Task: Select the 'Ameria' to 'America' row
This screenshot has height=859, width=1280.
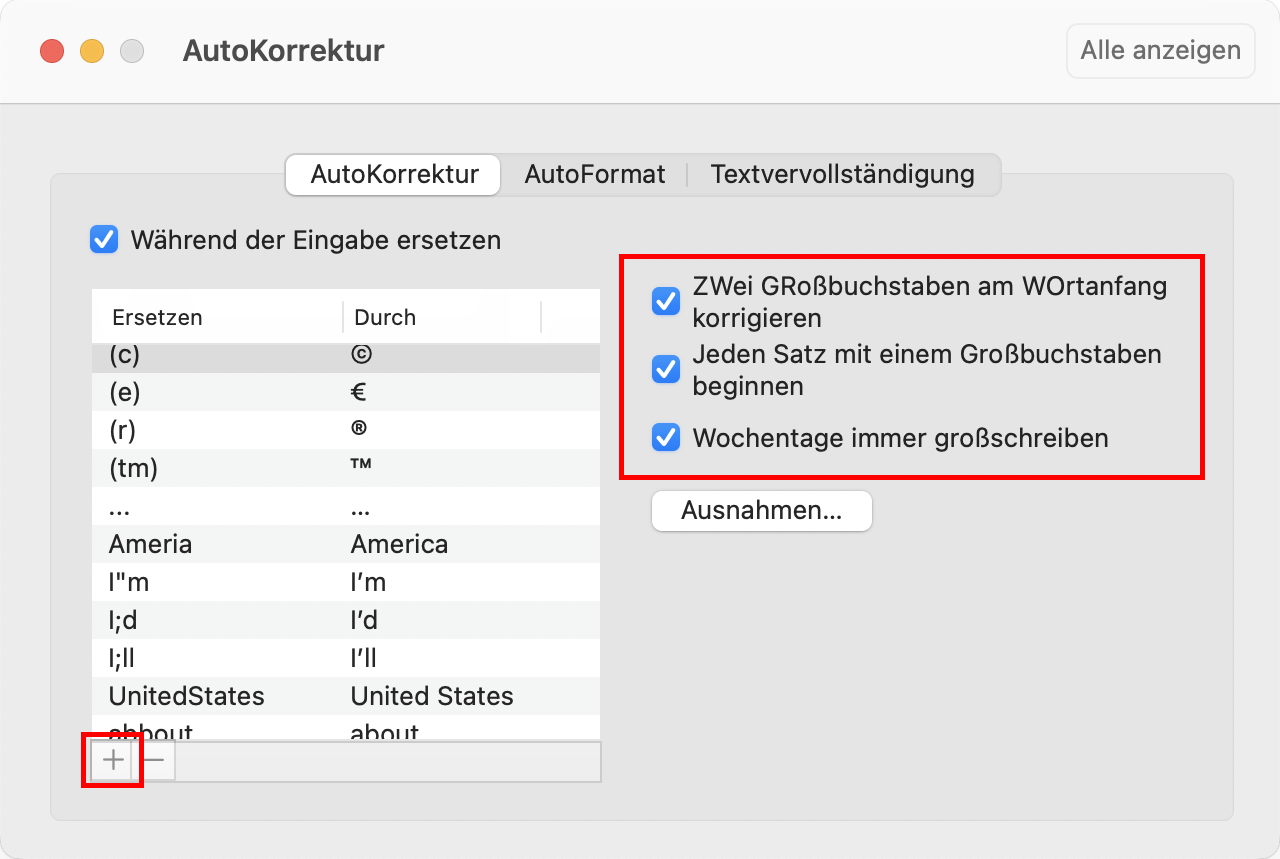Action: point(345,544)
